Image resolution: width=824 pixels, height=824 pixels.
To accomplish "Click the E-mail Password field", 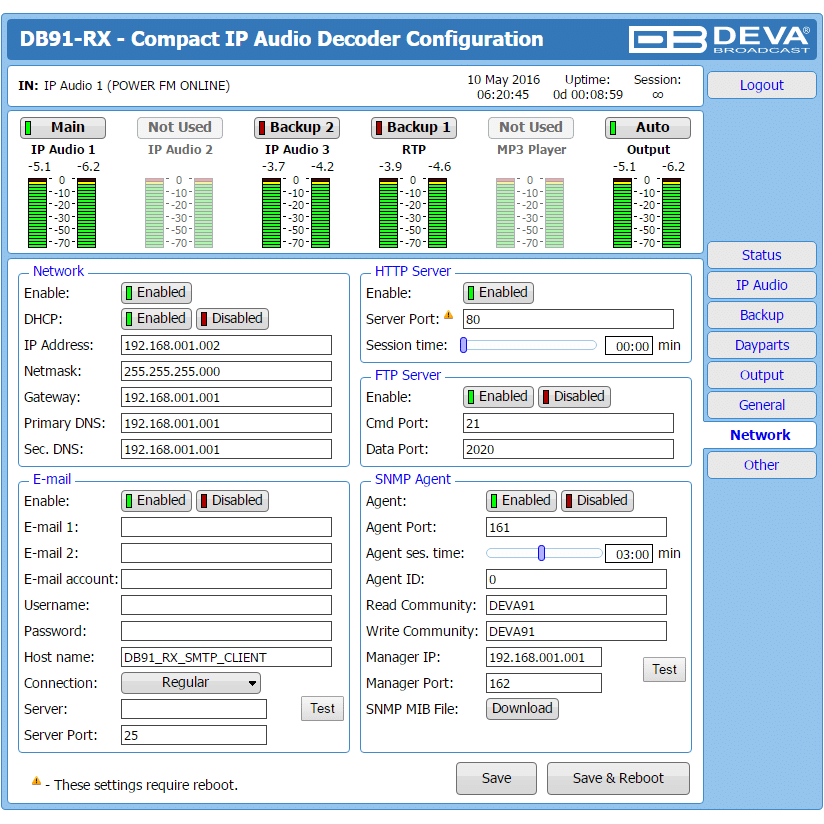I will 226,631.
